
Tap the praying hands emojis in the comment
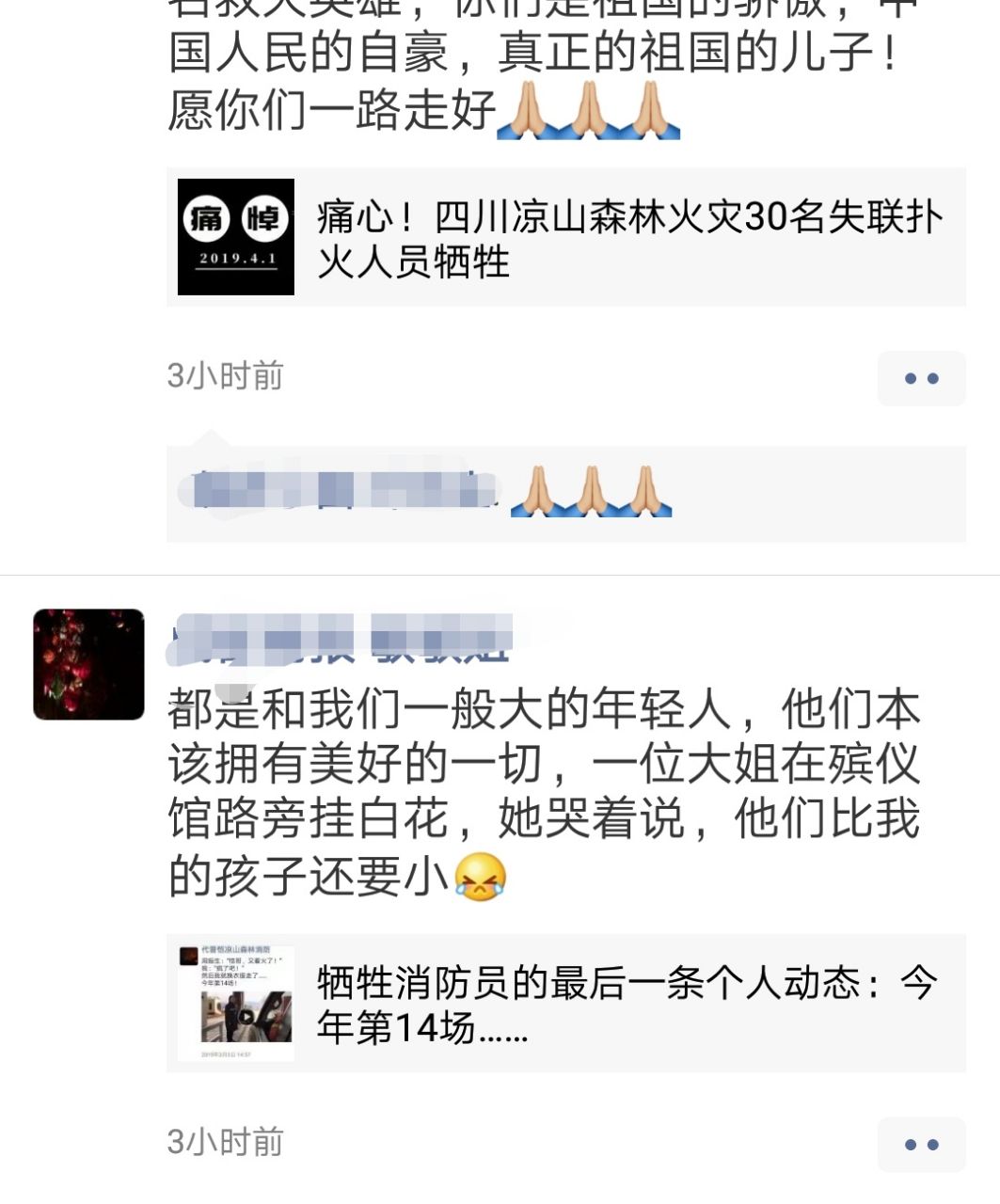tap(591, 491)
